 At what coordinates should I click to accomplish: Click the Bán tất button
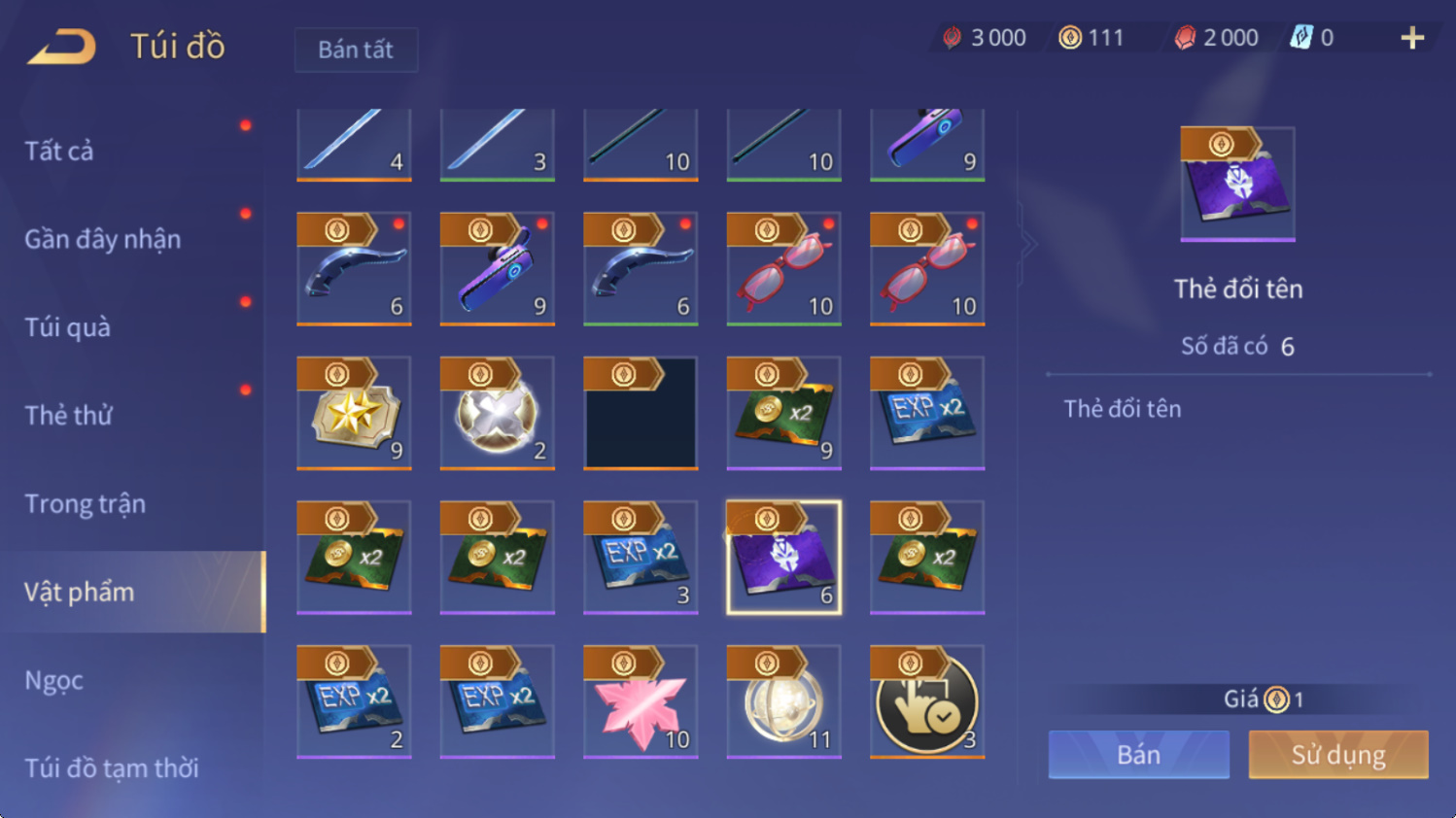[356, 50]
